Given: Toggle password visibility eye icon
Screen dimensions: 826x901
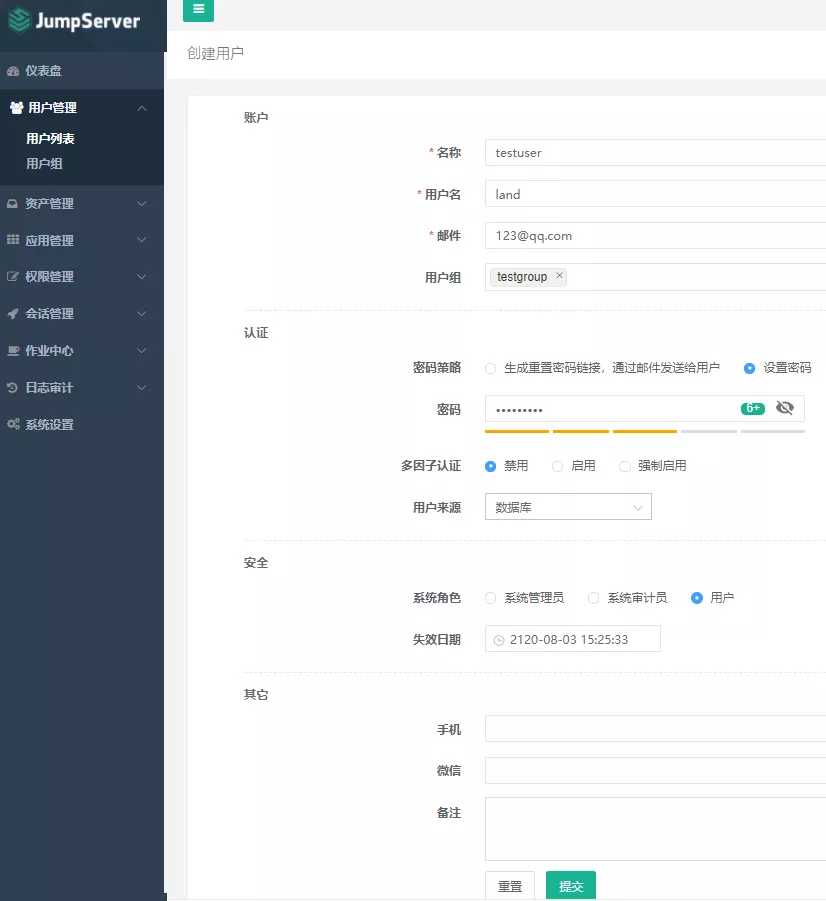Looking at the screenshot, I should tap(785, 408).
